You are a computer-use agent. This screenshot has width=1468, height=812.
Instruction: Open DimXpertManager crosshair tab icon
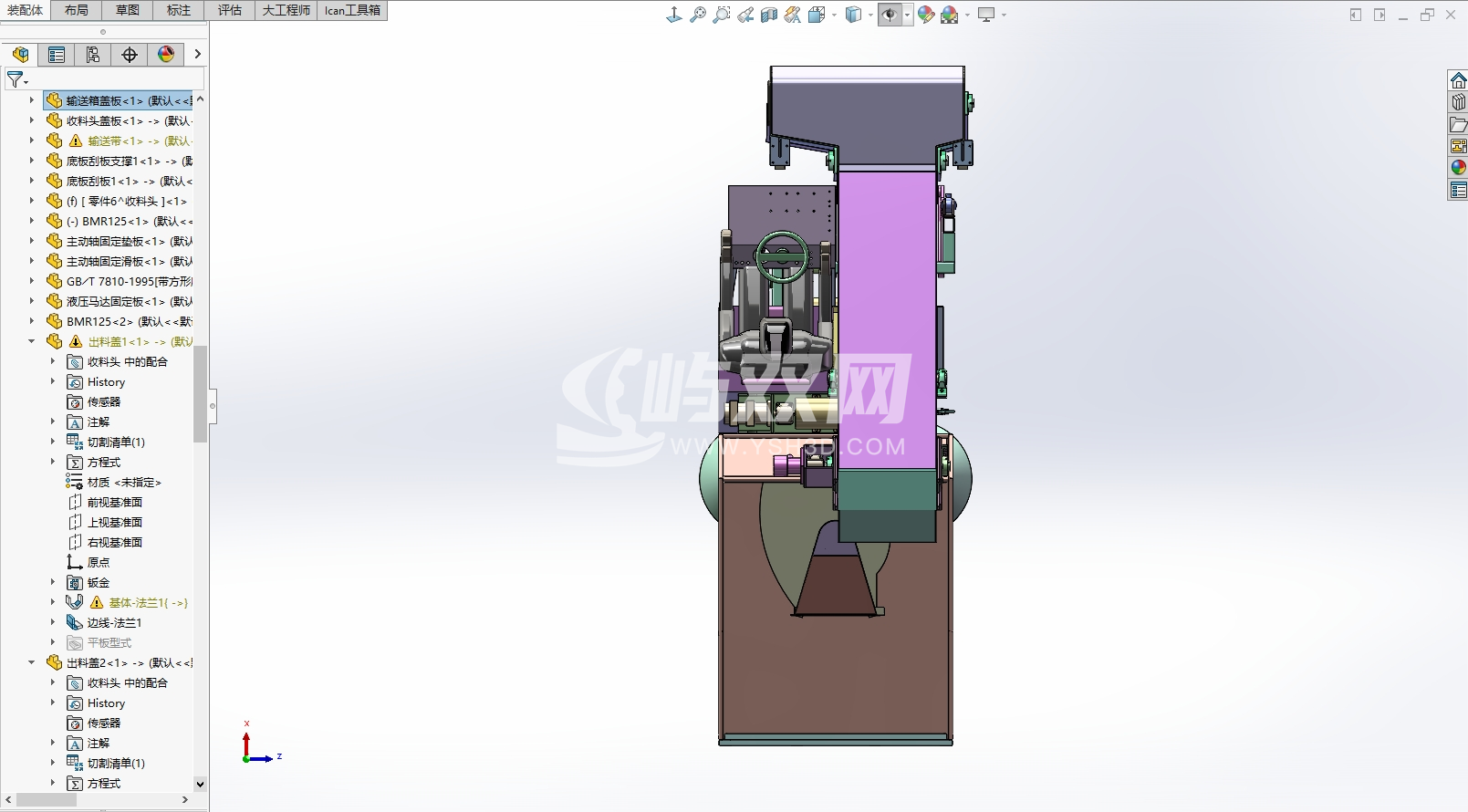[130, 55]
